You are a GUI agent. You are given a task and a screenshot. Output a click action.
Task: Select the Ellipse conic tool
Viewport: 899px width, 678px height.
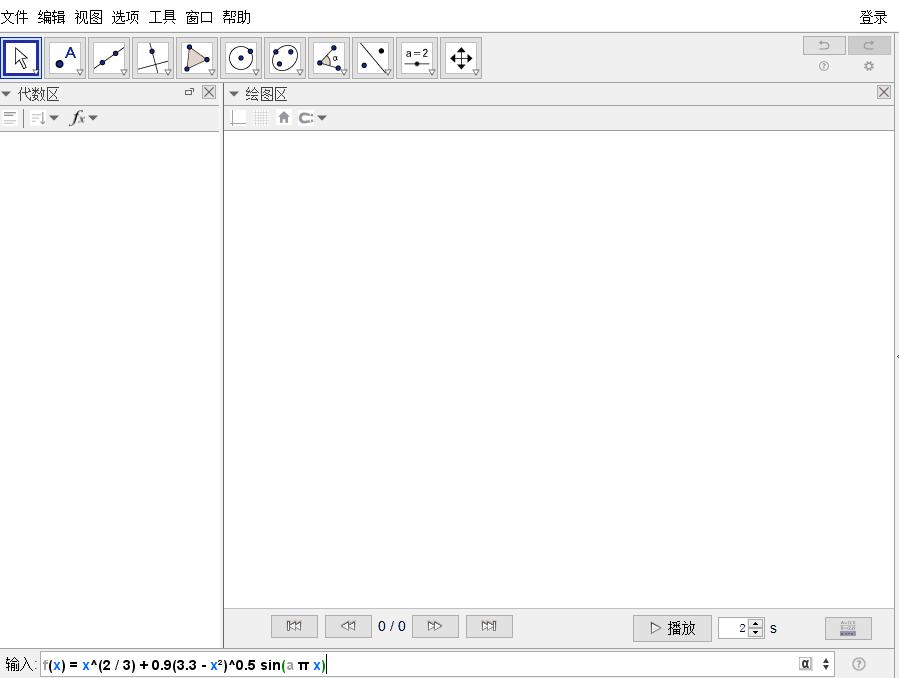[285, 58]
